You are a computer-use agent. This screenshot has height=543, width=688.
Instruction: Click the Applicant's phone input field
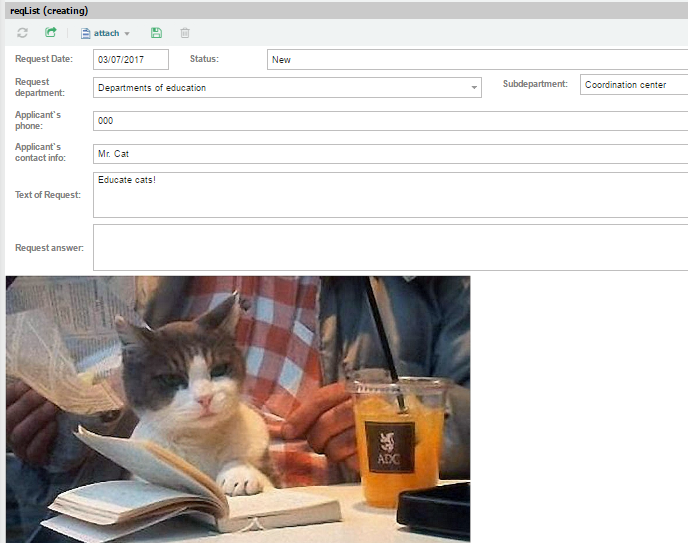[x=390, y=121]
